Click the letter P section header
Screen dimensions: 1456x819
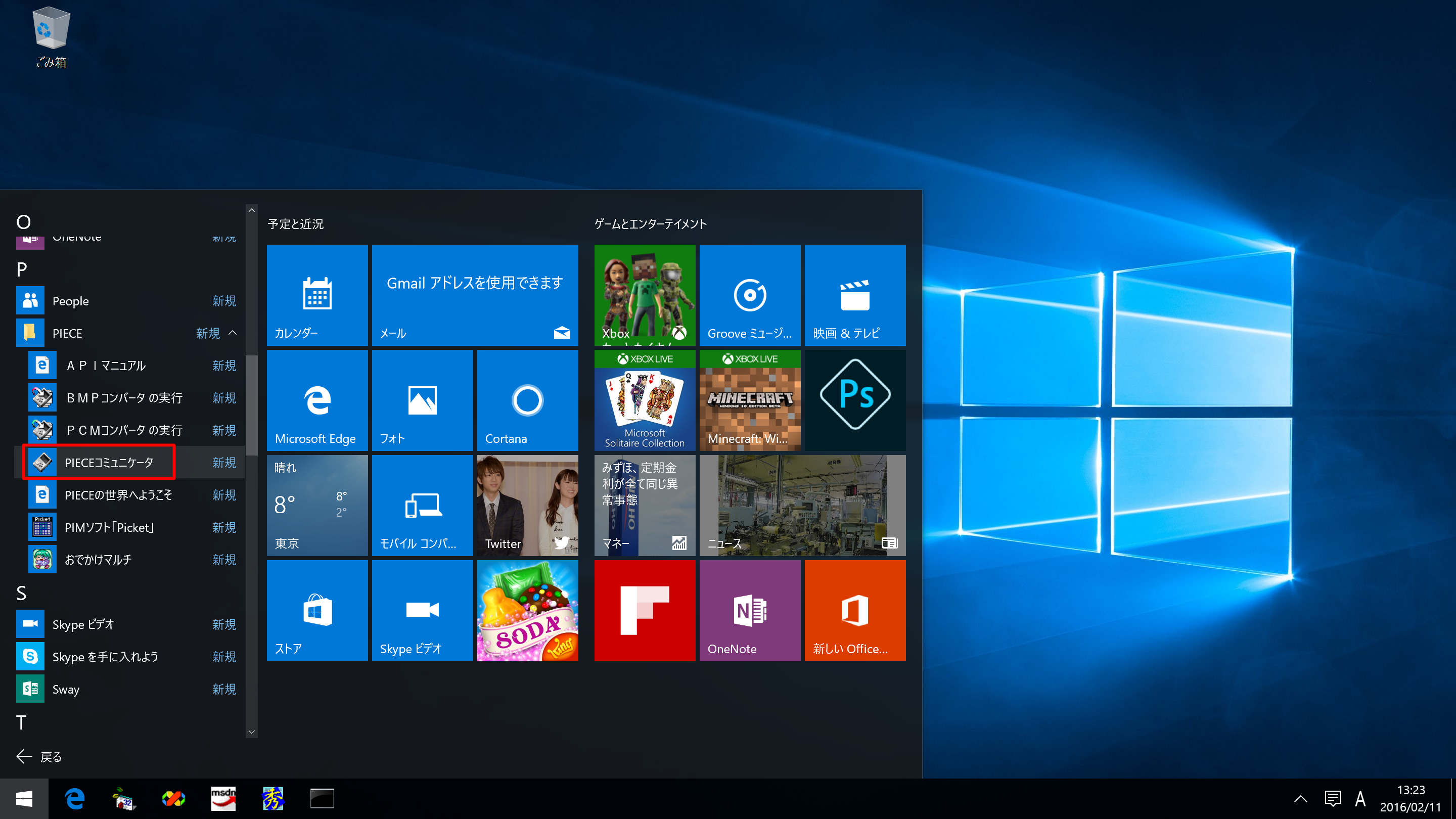[x=22, y=269]
